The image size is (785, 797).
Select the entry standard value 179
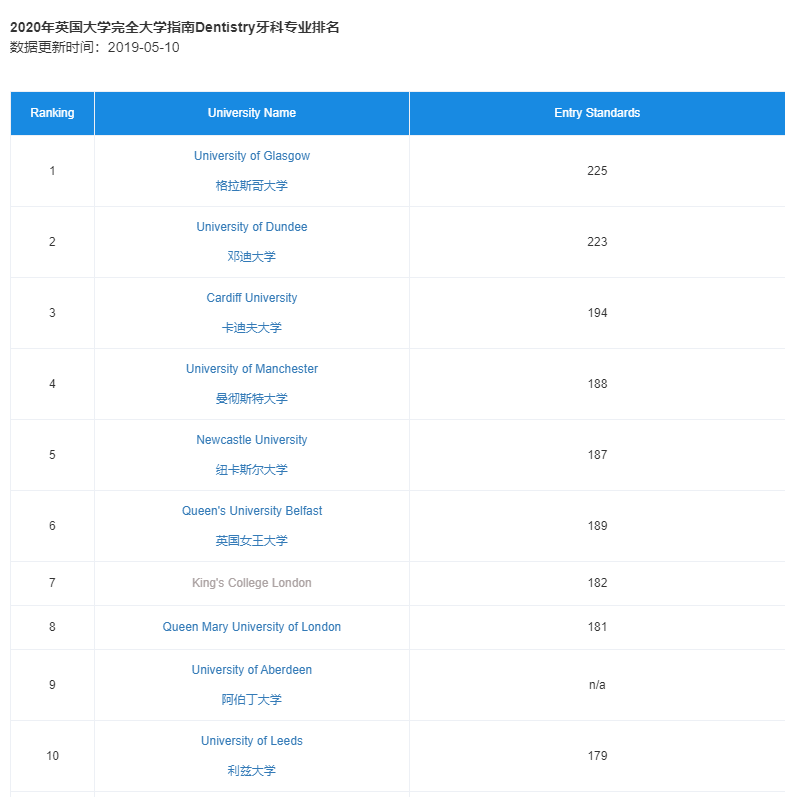(597, 756)
